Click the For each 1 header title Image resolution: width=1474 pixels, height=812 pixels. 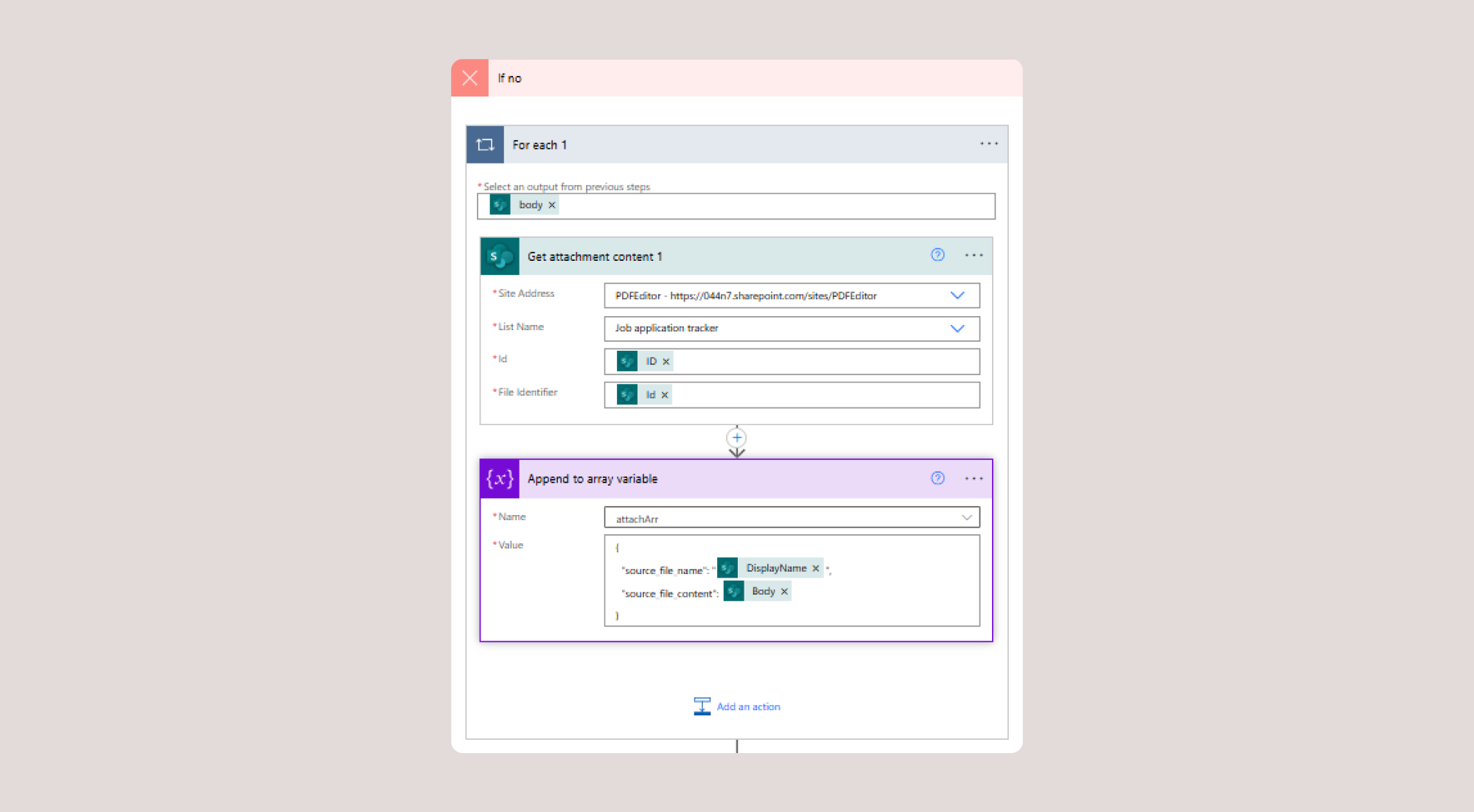pyautogui.click(x=539, y=145)
